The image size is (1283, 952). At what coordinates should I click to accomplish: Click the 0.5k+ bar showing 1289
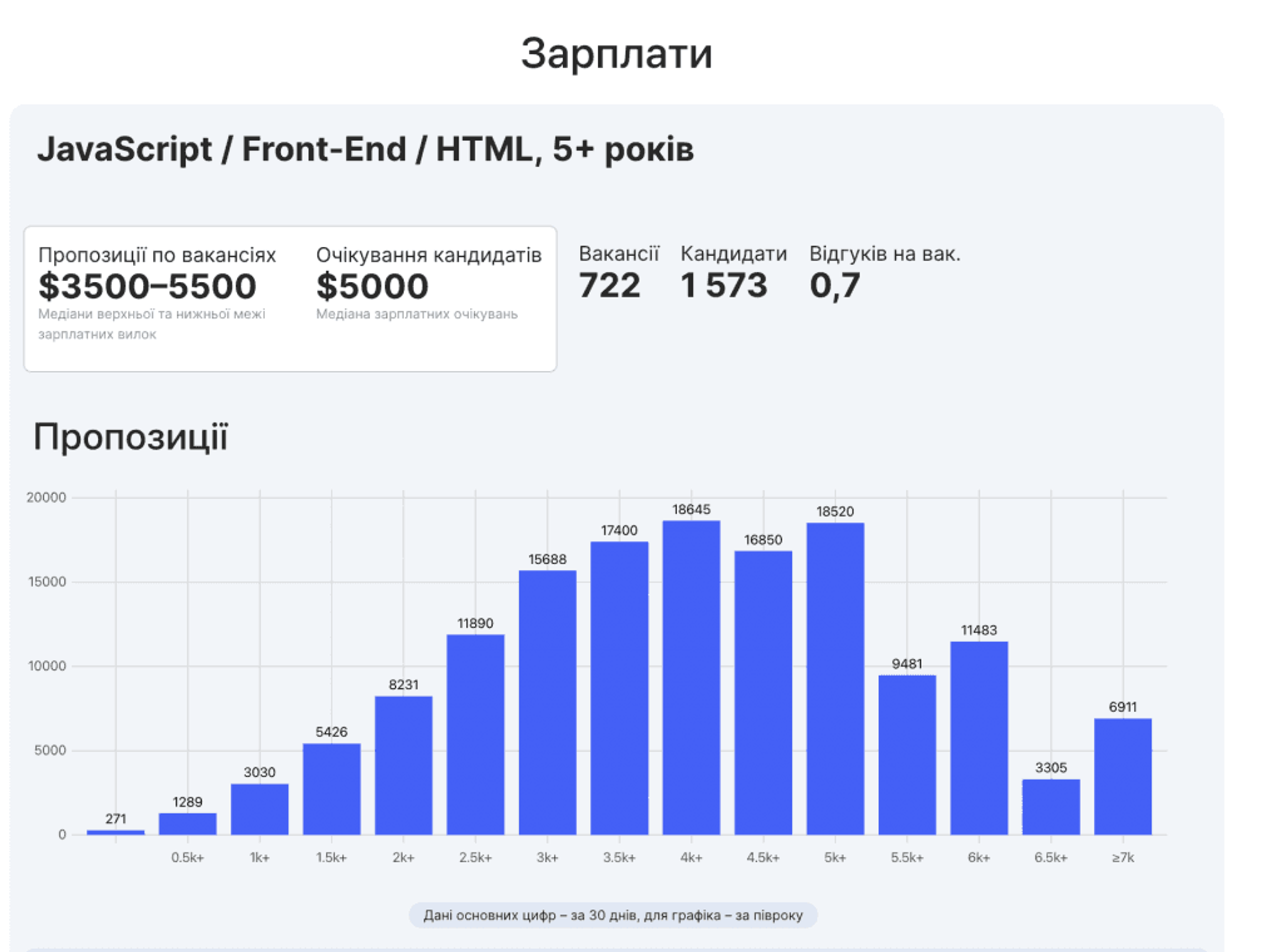(187, 824)
